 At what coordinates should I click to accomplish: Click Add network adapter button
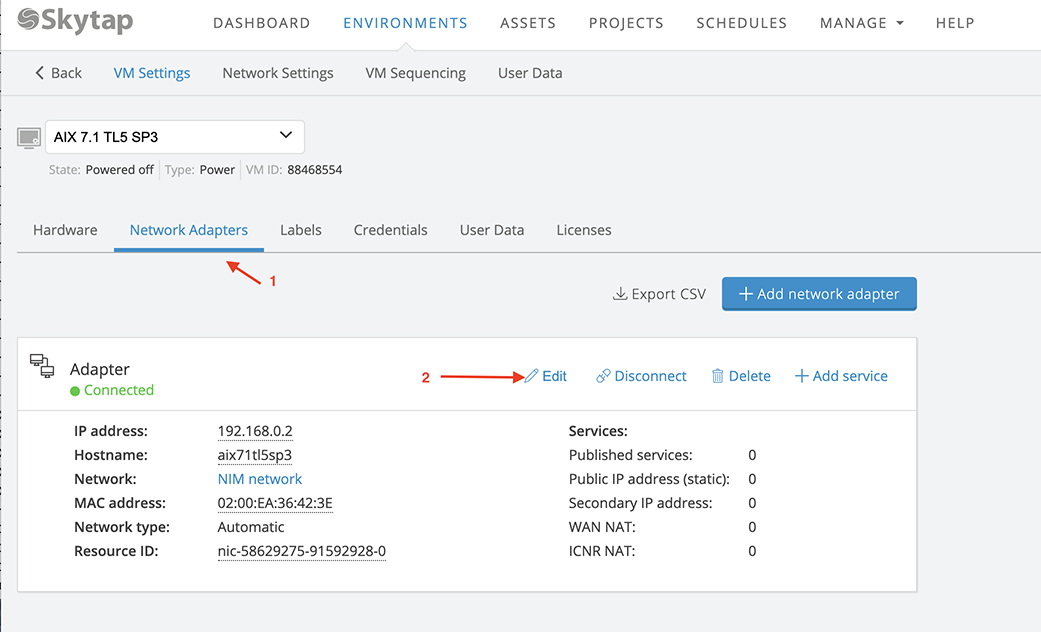819,293
